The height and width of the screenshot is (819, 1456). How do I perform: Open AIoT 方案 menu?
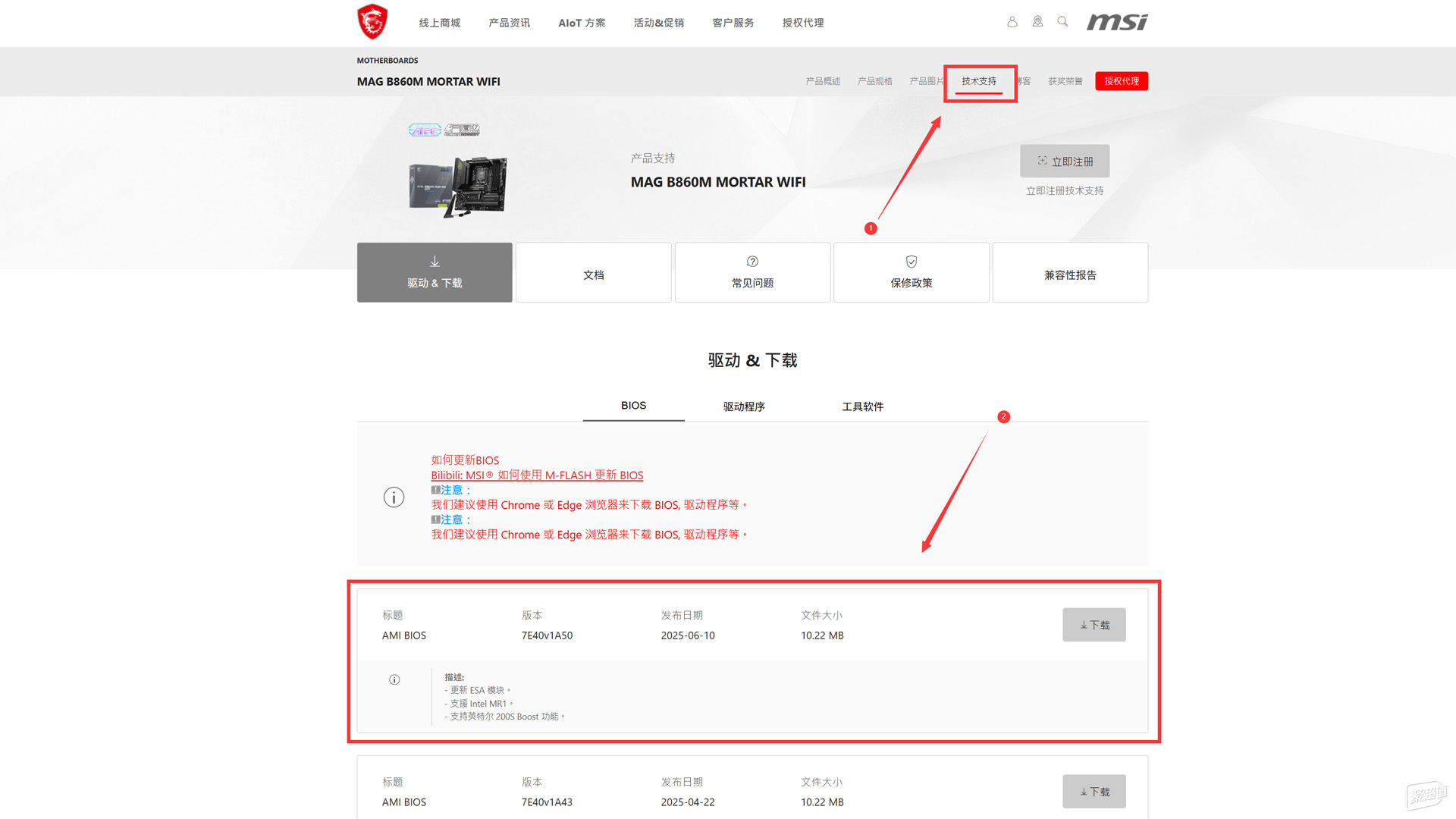[582, 23]
